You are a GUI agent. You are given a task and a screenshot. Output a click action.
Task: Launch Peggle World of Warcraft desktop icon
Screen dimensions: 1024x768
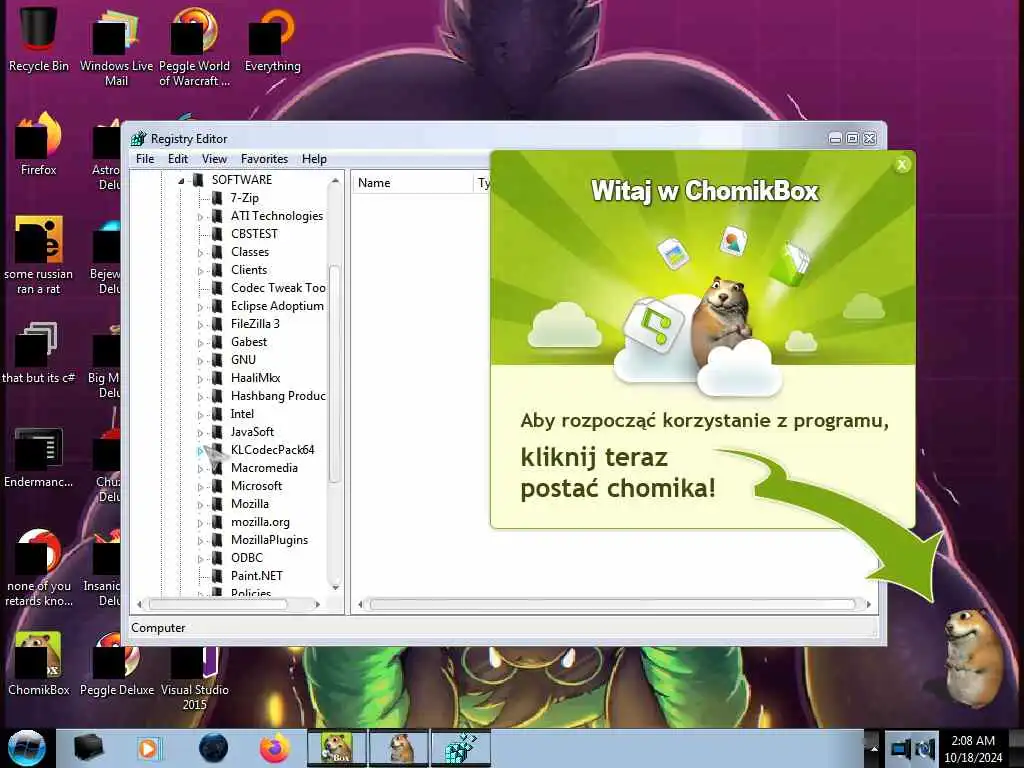coord(194,47)
